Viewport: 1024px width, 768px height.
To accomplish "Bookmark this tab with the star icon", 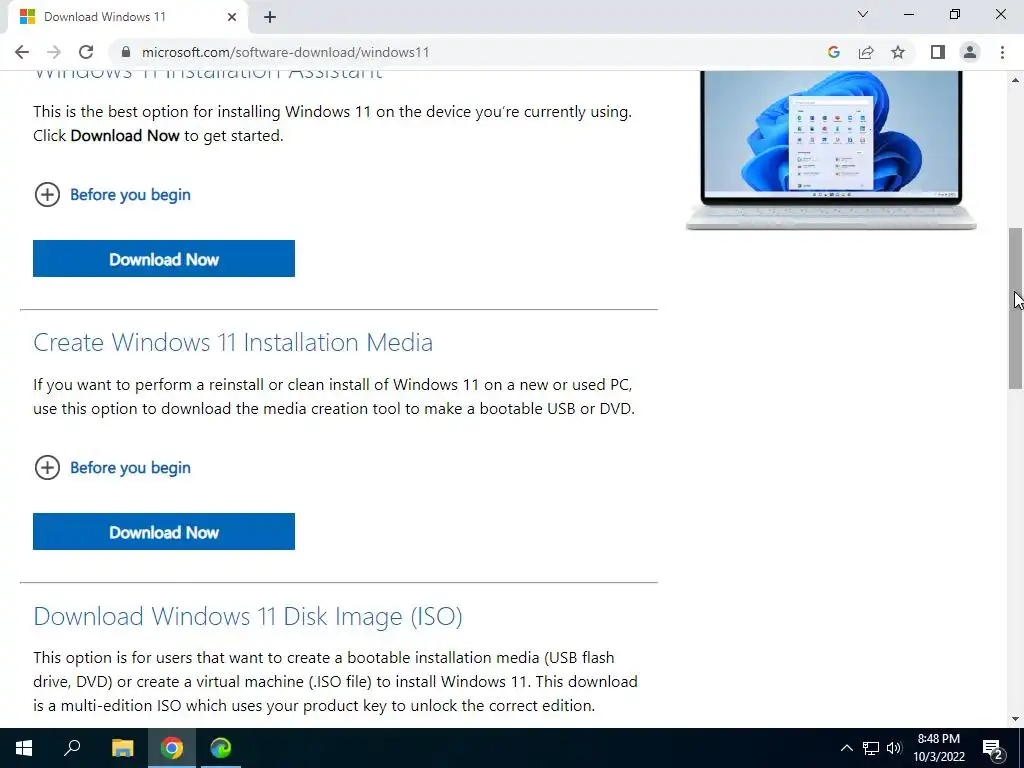I will (x=898, y=52).
